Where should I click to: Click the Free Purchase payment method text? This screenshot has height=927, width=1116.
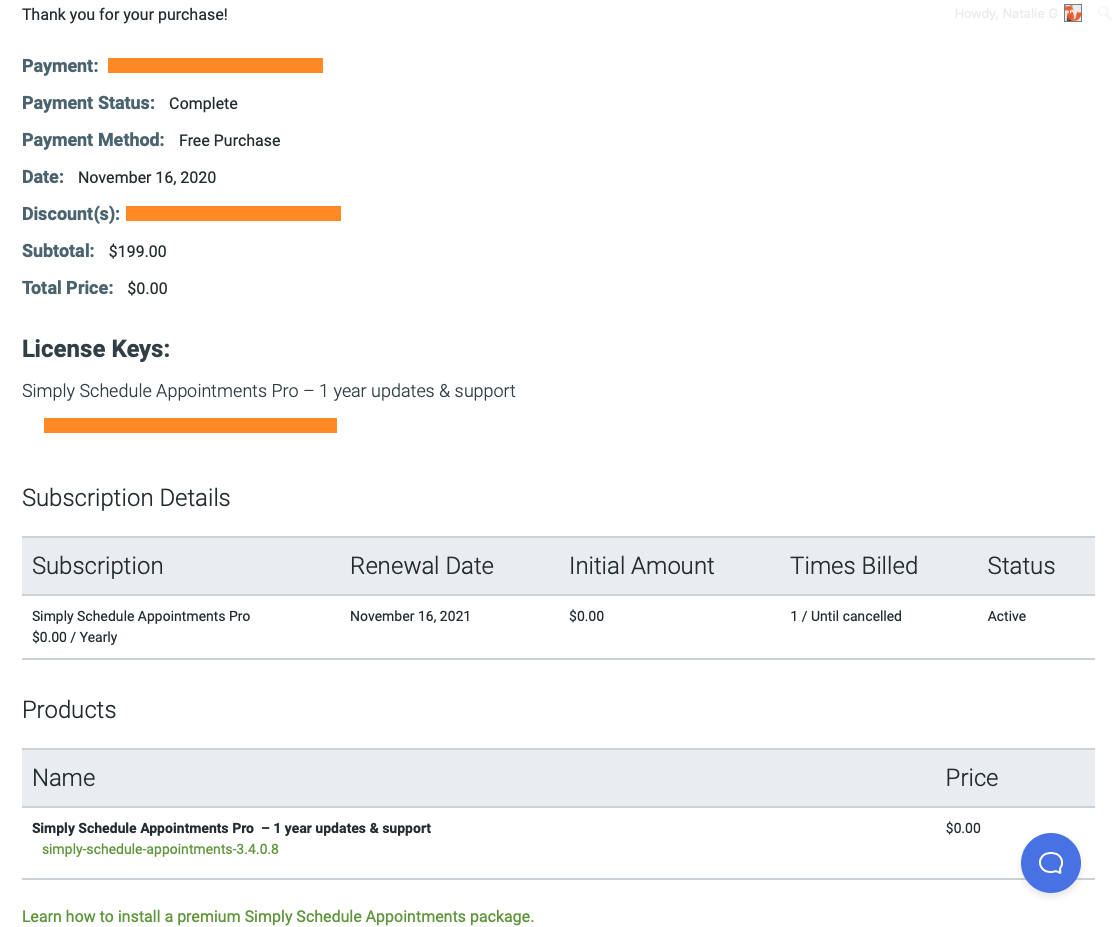(229, 140)
